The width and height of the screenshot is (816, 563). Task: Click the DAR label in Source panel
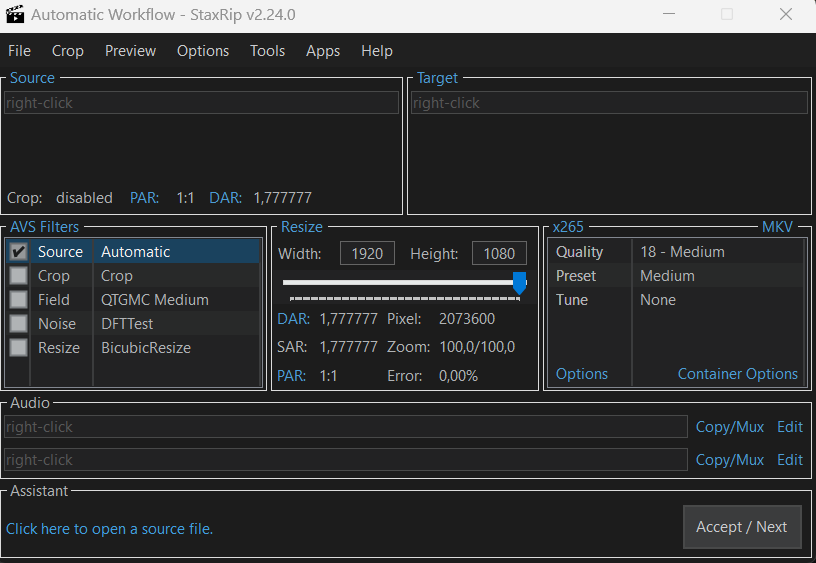pyautogui.click(x=226, y=198)
